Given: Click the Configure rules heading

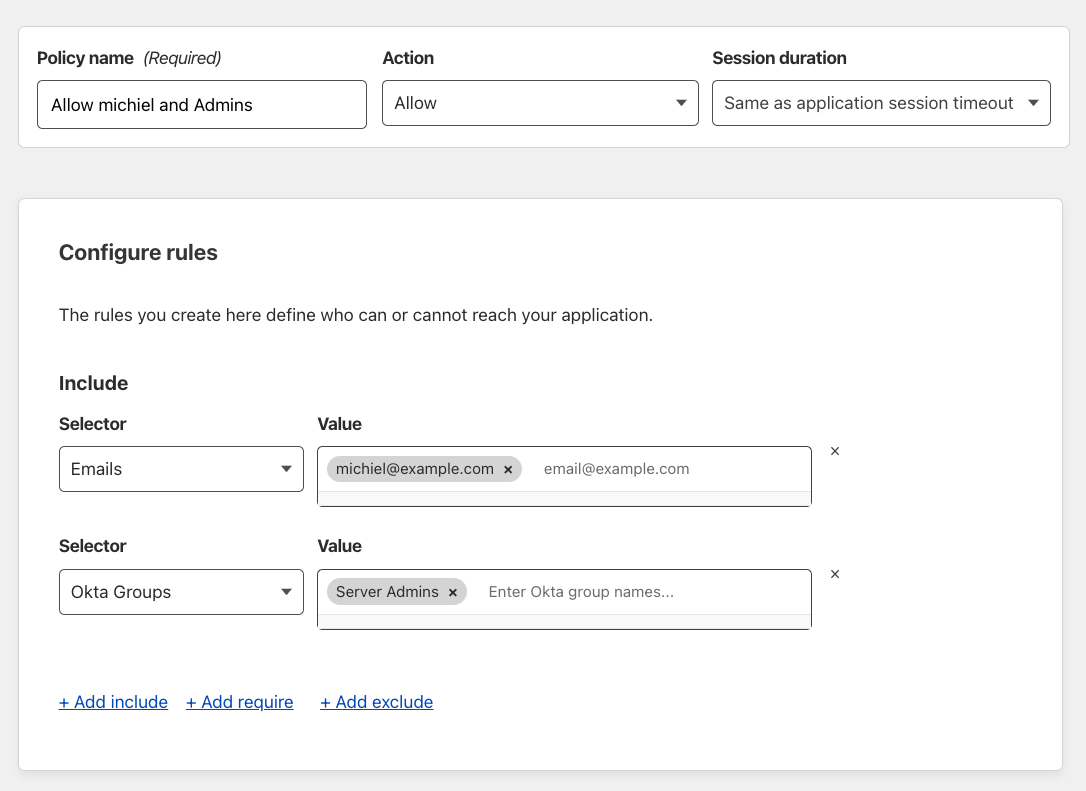Looking at the screenshot, I should click(x=138, y=252).
